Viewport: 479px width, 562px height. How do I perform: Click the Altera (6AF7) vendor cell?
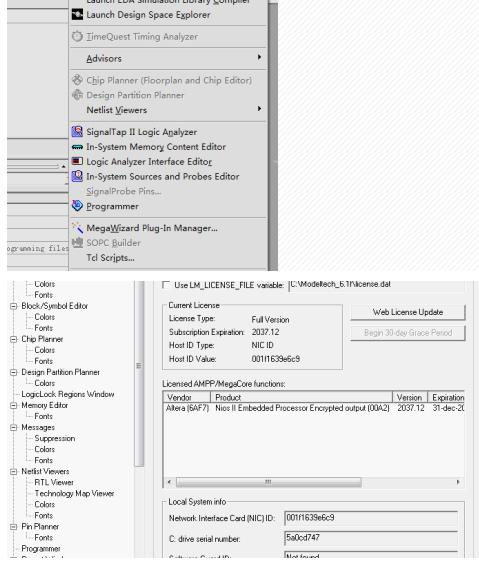[187, 408]
